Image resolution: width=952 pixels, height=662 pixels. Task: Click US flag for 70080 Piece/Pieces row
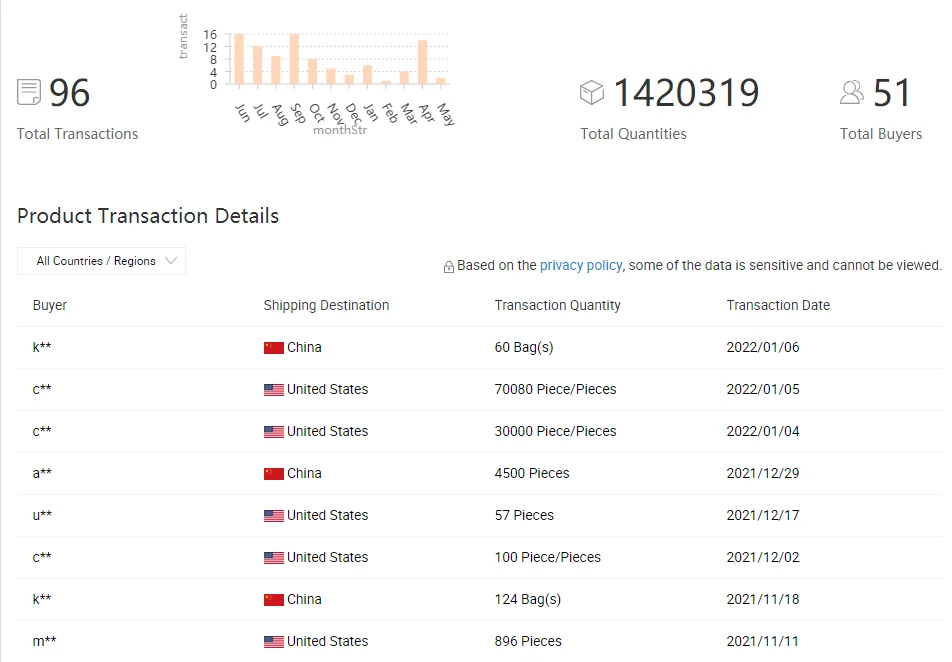click(274, 390)
